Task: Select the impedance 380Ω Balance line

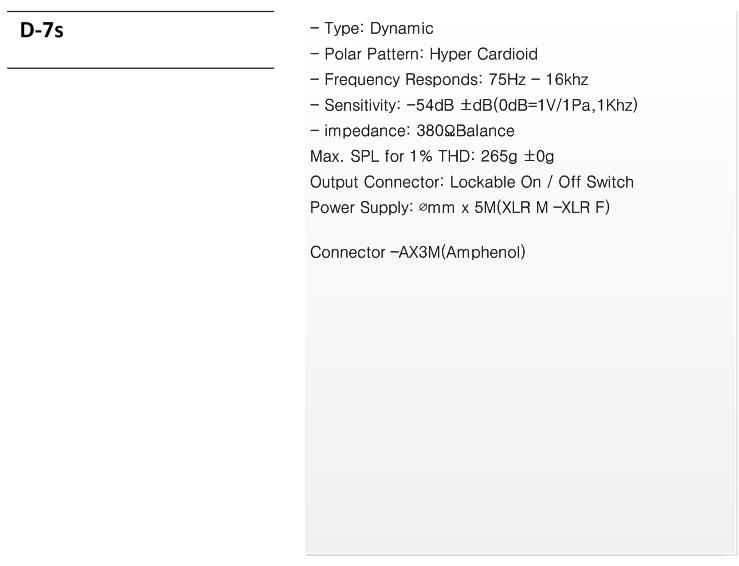Action: pos(412,131)
